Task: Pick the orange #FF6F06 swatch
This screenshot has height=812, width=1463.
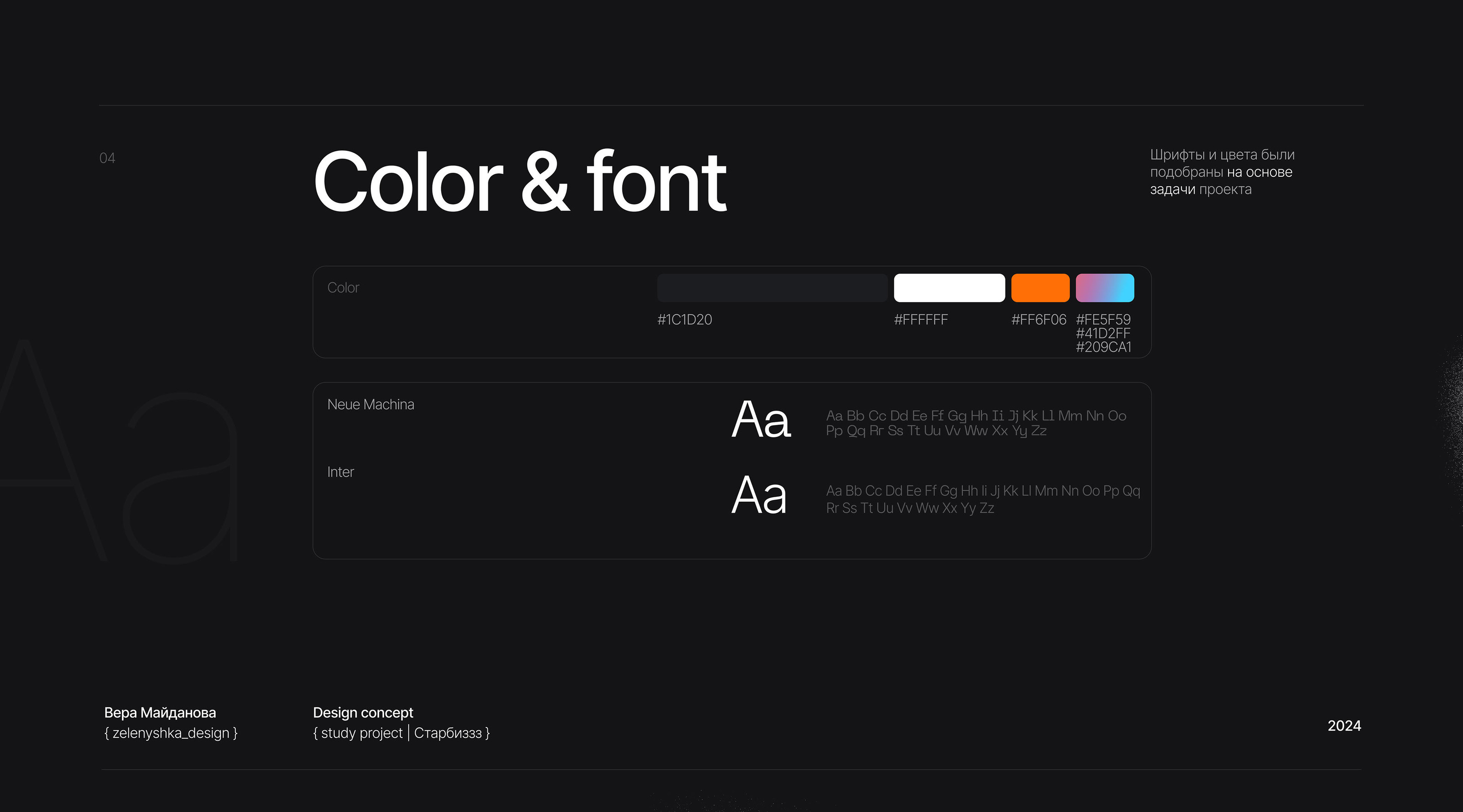Action: 1040,288
